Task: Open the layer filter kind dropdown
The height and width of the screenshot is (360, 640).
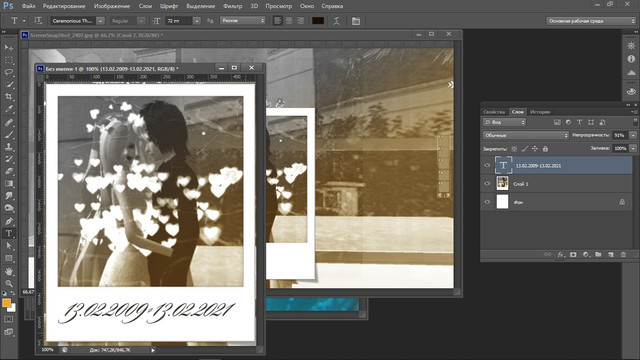Action: pos(504,122)
